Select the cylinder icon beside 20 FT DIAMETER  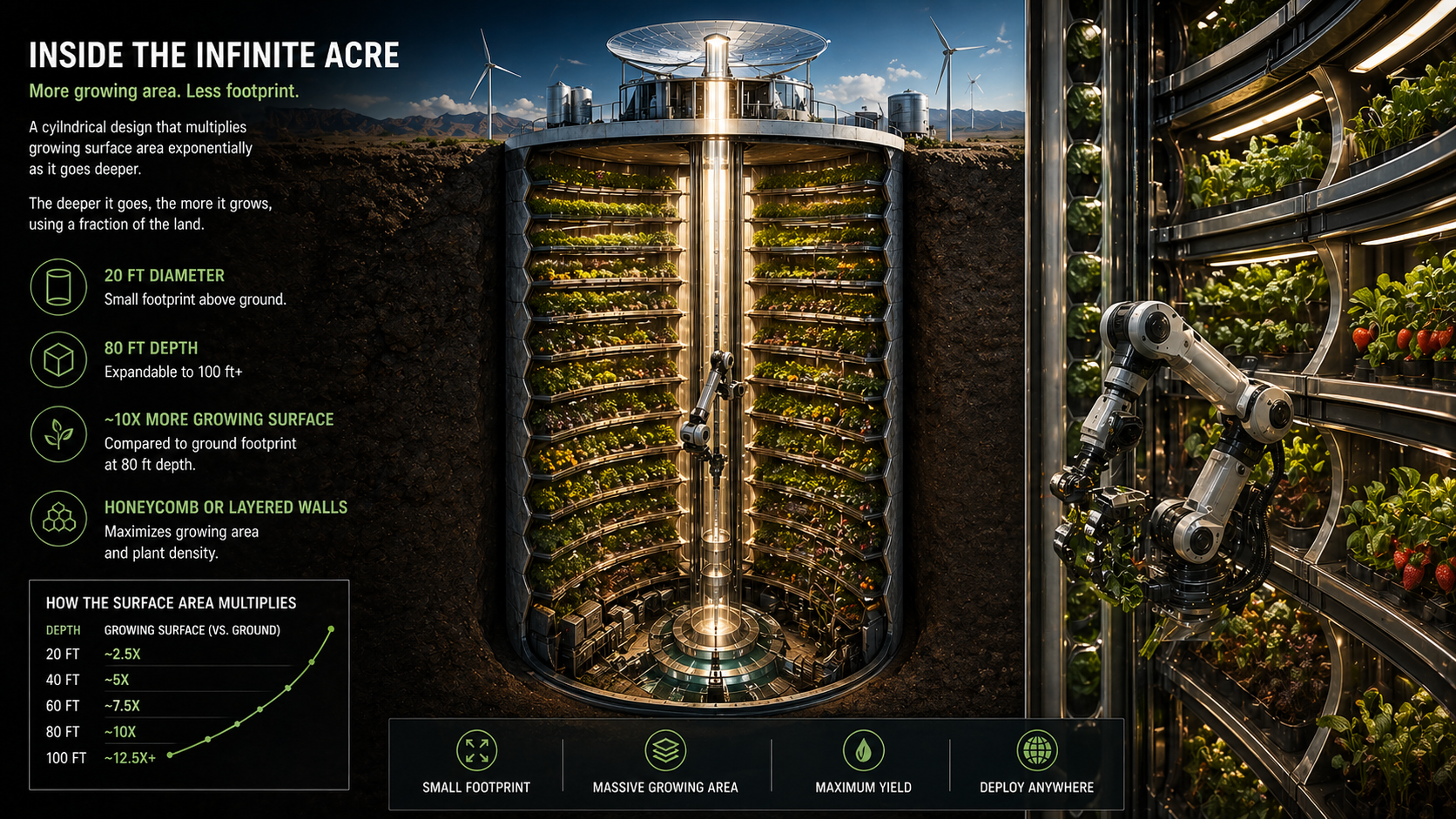[x=58, y=287]
